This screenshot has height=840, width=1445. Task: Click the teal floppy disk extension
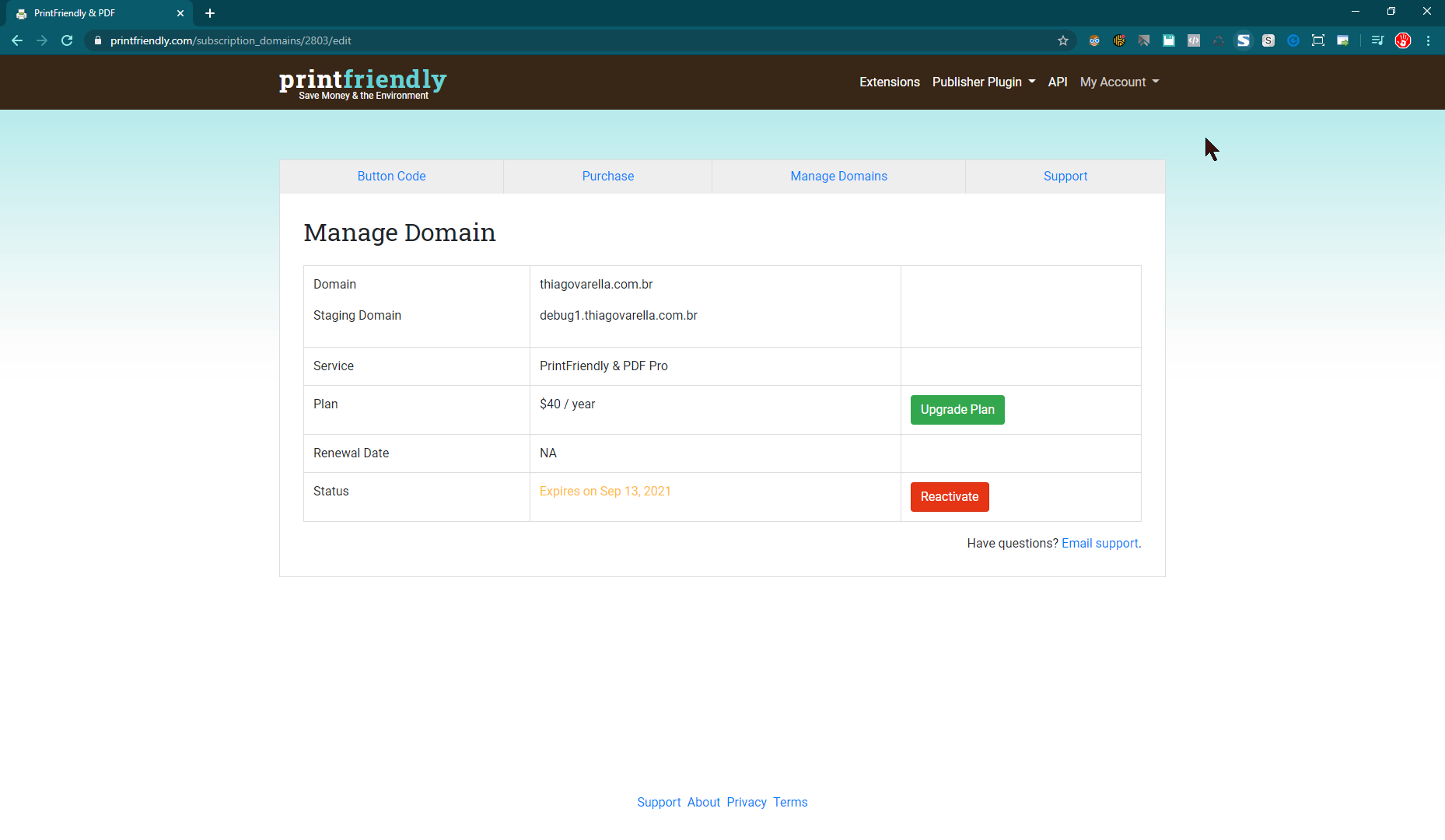point(1169,40)
